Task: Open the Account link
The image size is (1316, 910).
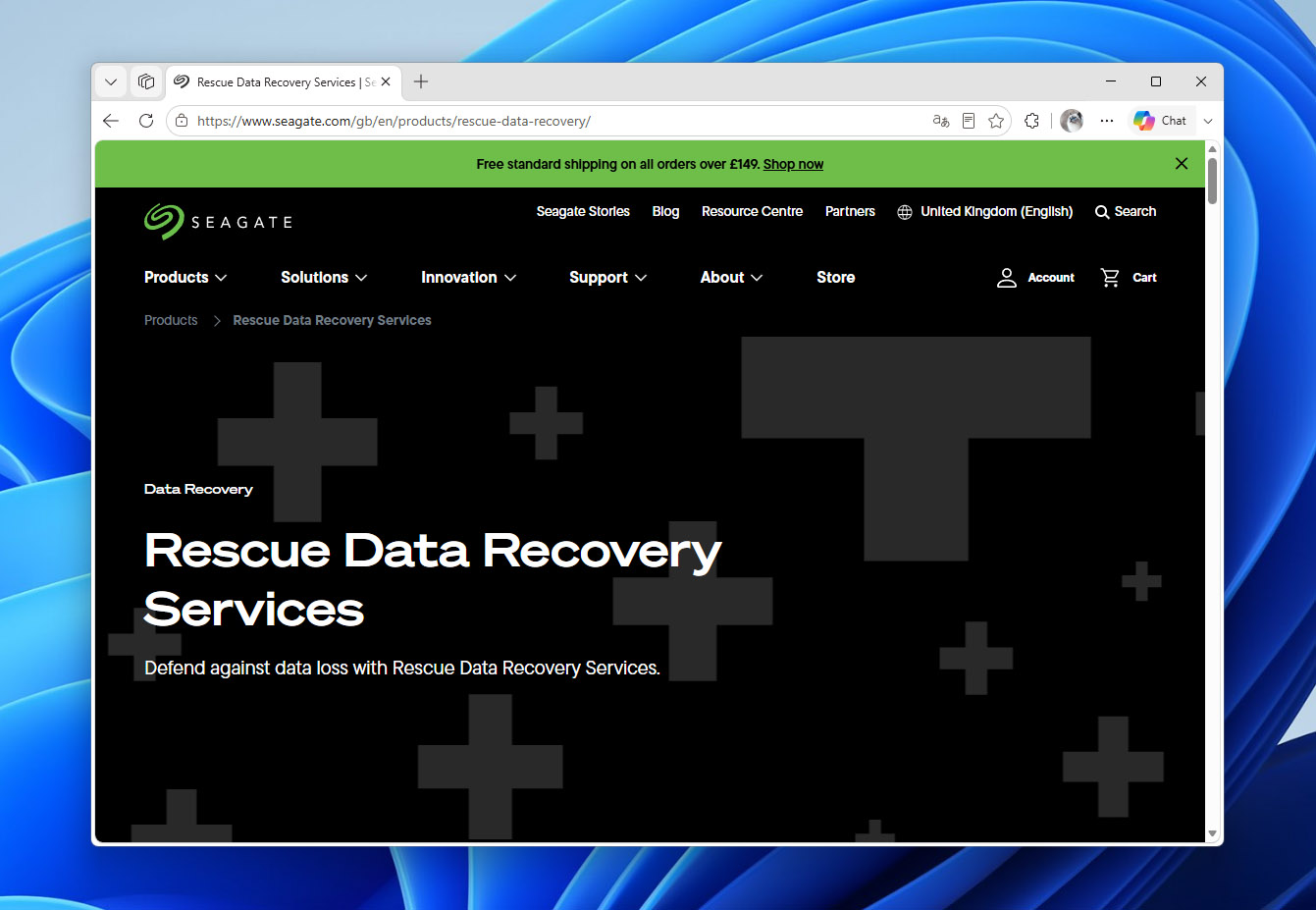Action: [x=1051, y=278]
